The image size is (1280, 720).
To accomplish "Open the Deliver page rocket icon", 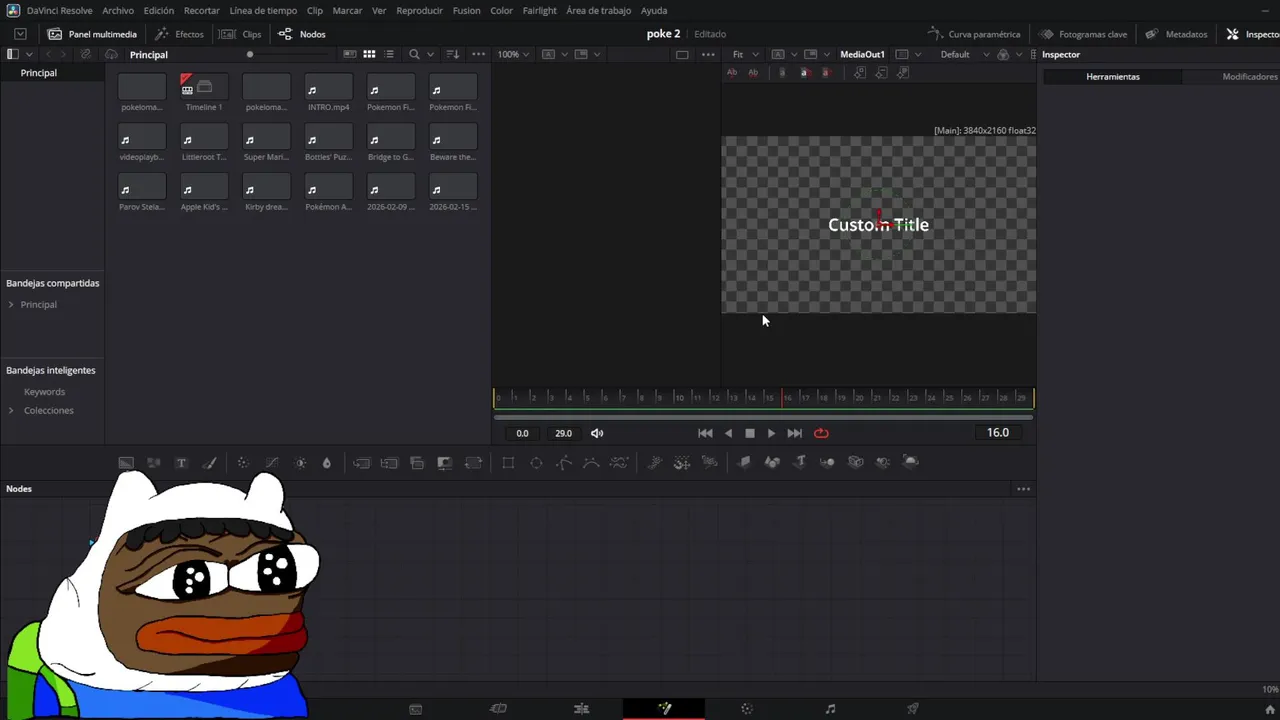I will [913, 708].
